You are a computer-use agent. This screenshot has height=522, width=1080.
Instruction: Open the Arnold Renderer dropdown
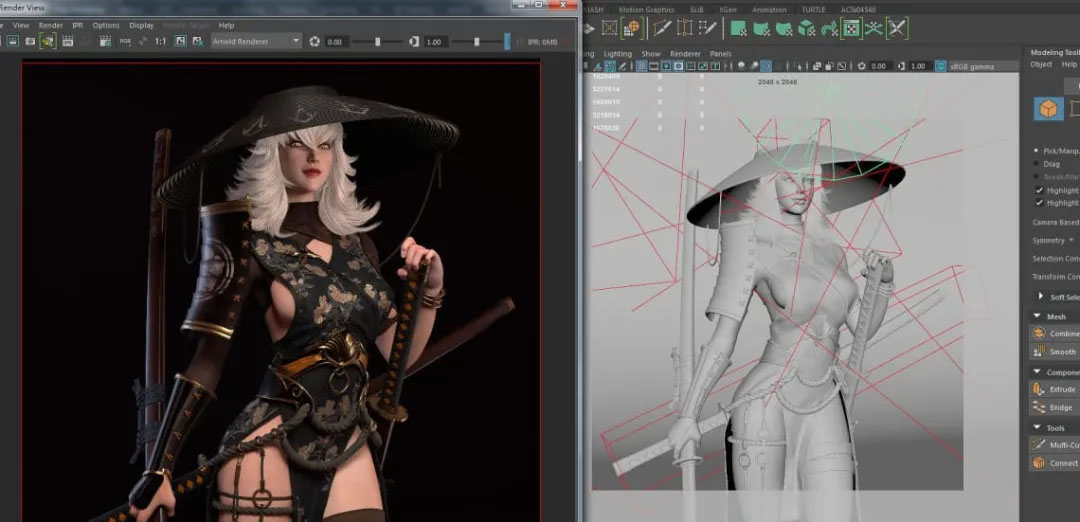tap(256, 42)
